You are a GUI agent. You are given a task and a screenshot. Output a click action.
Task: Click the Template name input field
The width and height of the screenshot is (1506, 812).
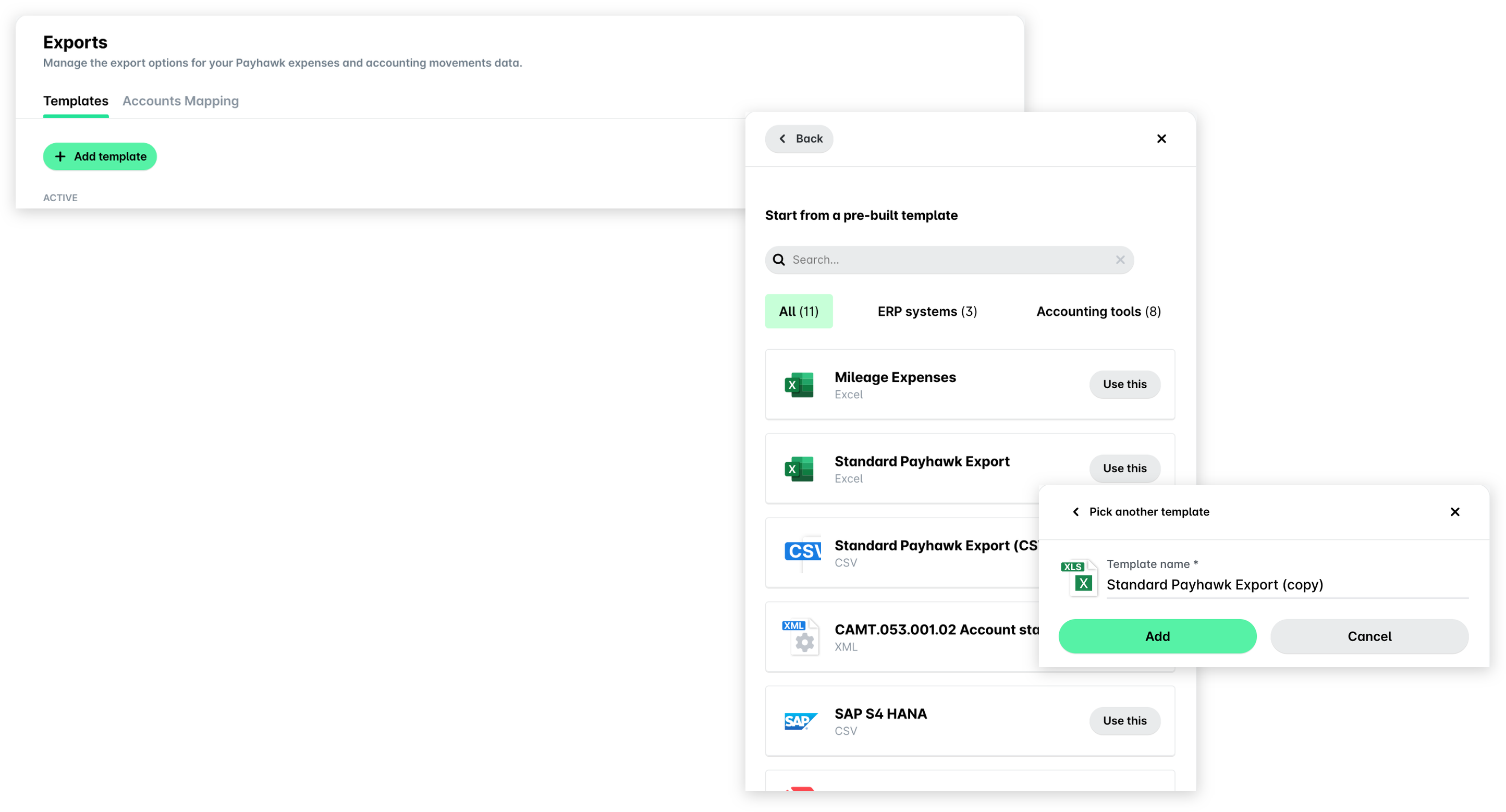point(1287,585)
